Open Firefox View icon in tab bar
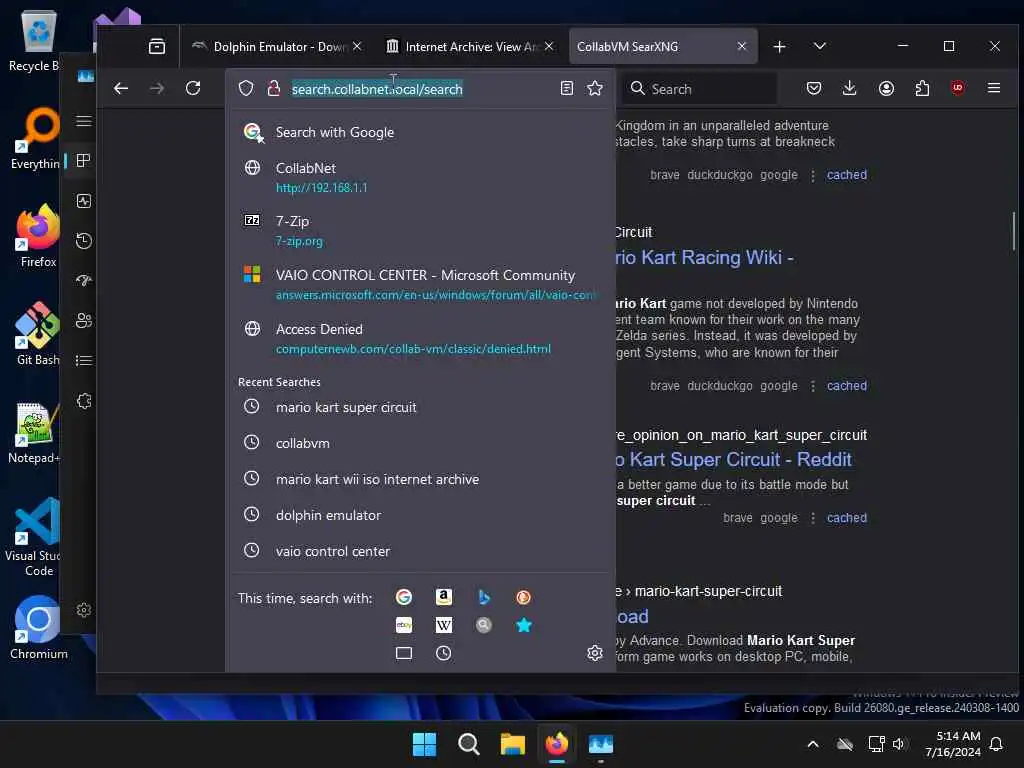Viewport: 1024px width, 768px height. [157, 46]
